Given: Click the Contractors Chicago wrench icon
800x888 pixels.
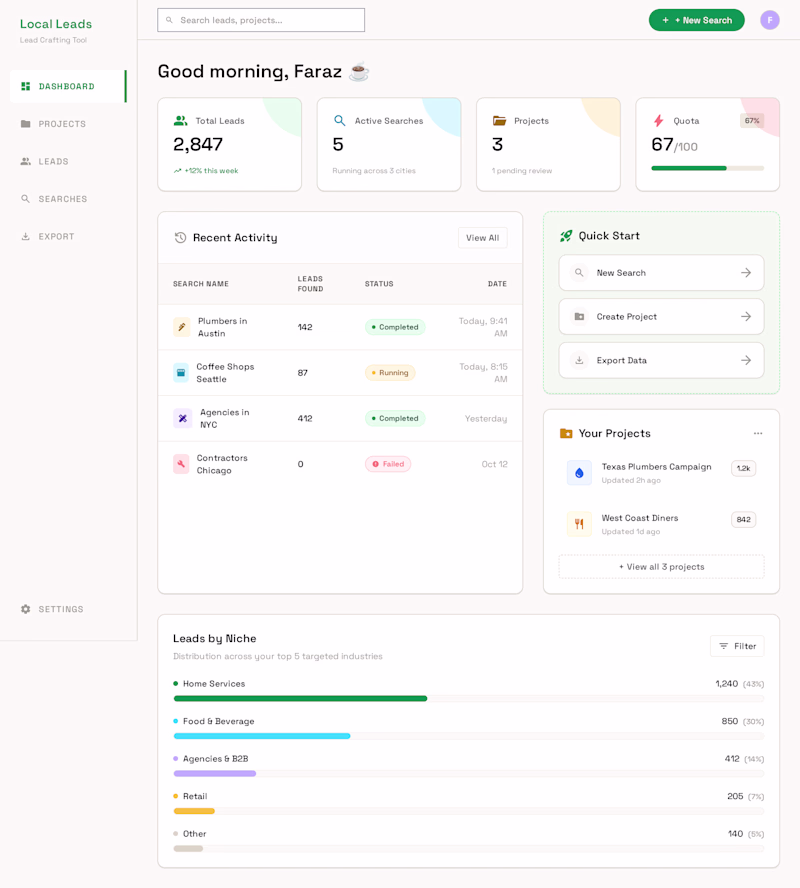Looking at the screenshot, I should pyautogui.click(x=181, y=464).
